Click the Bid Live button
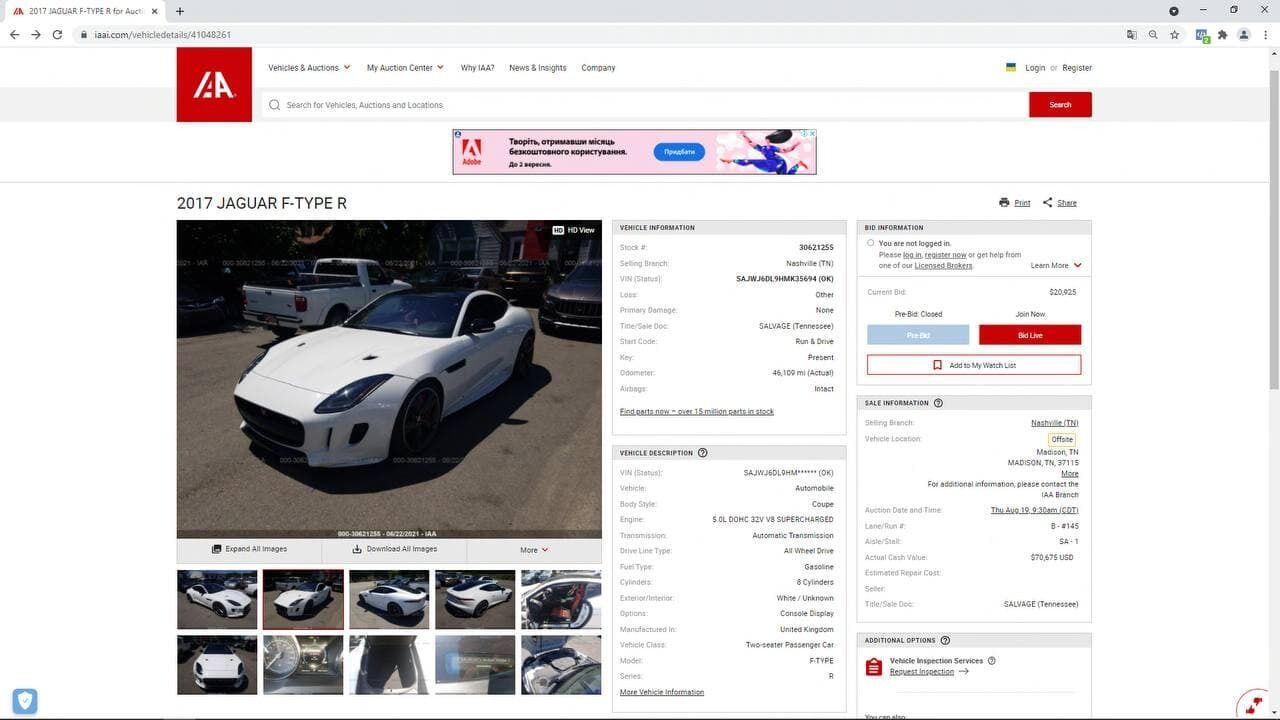 [x=1029, y=335]
